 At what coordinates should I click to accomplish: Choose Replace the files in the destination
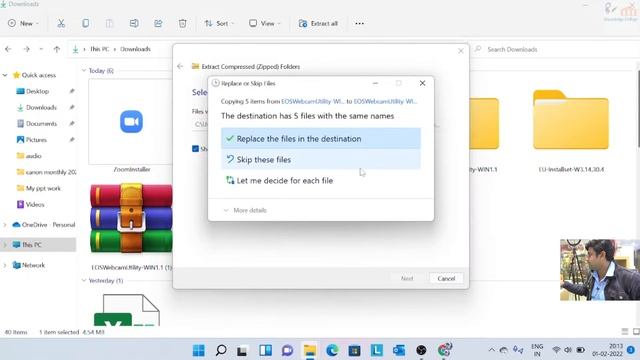[321, 139]
